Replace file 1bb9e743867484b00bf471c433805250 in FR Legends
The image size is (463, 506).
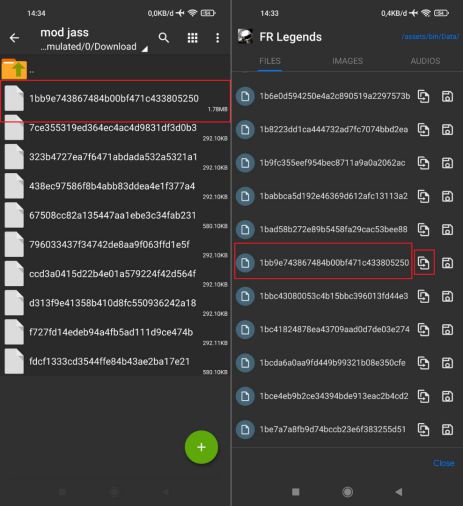click(x=424, y=263)
